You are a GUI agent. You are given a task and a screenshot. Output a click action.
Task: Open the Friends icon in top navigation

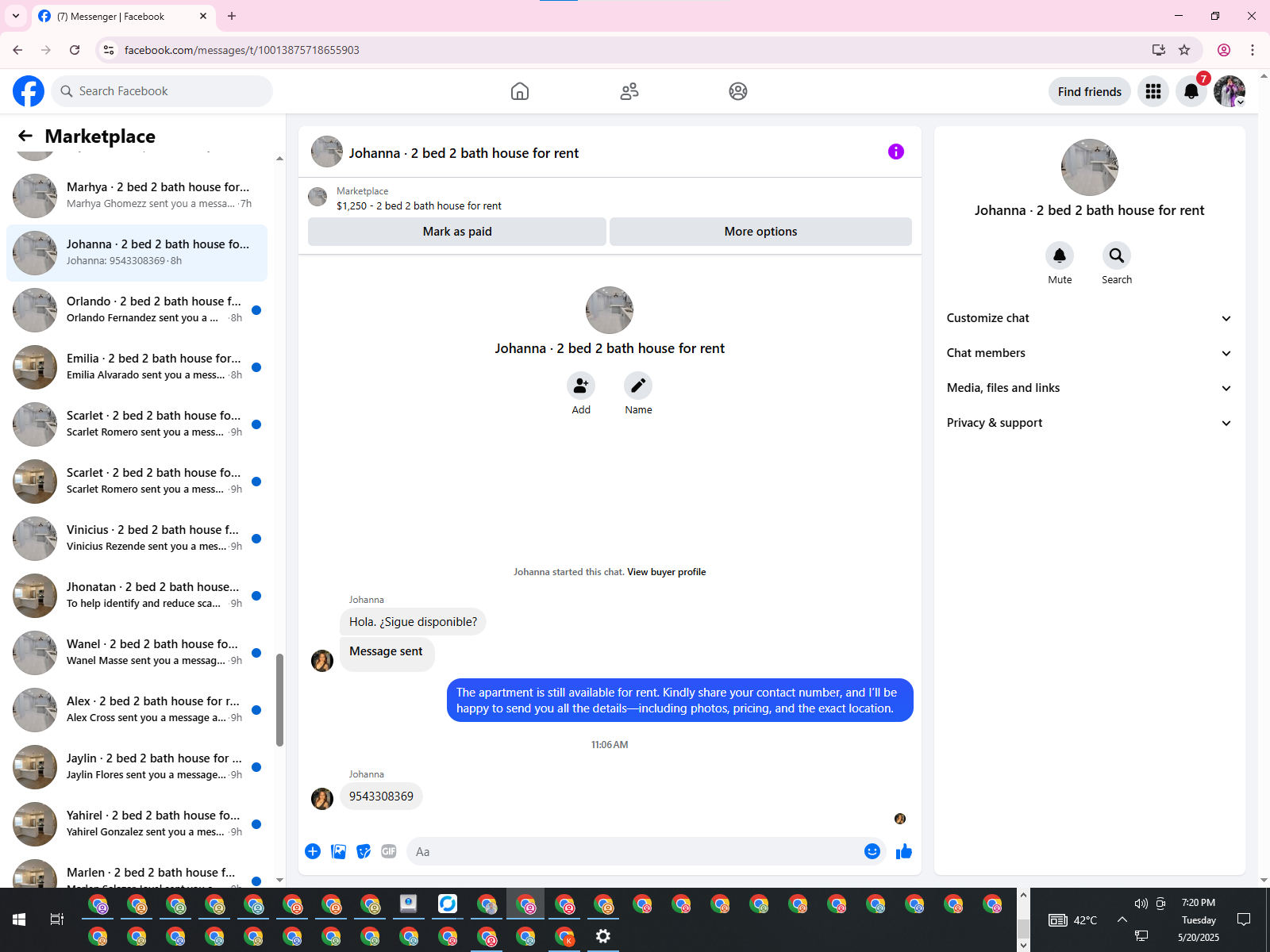coord(629,91)
